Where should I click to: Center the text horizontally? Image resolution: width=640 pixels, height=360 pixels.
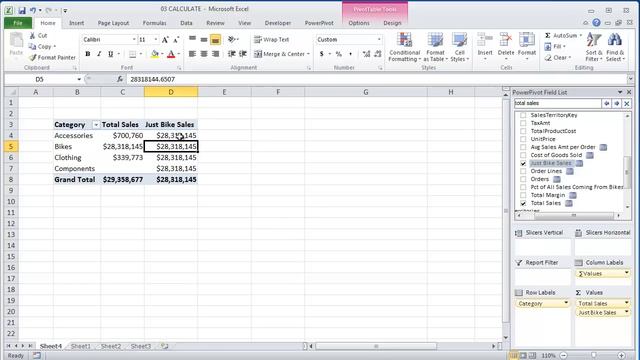(x=204, y=54)
